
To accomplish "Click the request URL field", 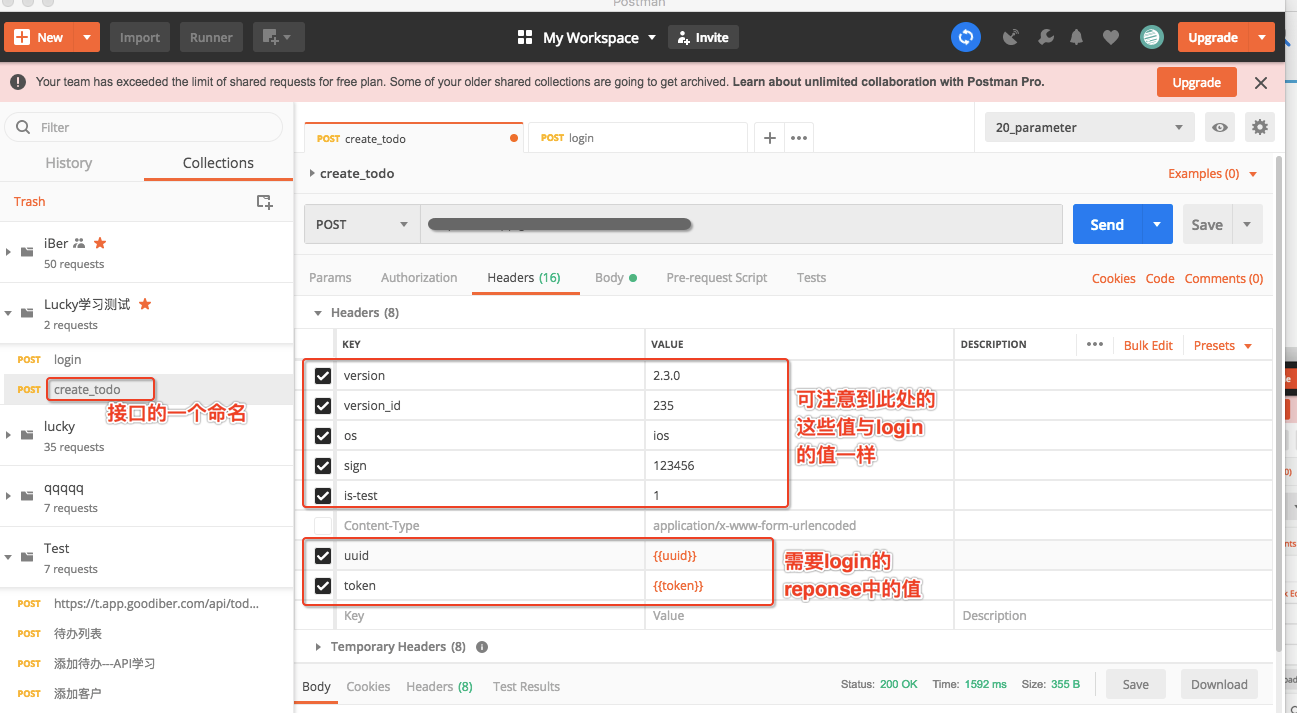I will pyautogui.click(x=741, y=224).
